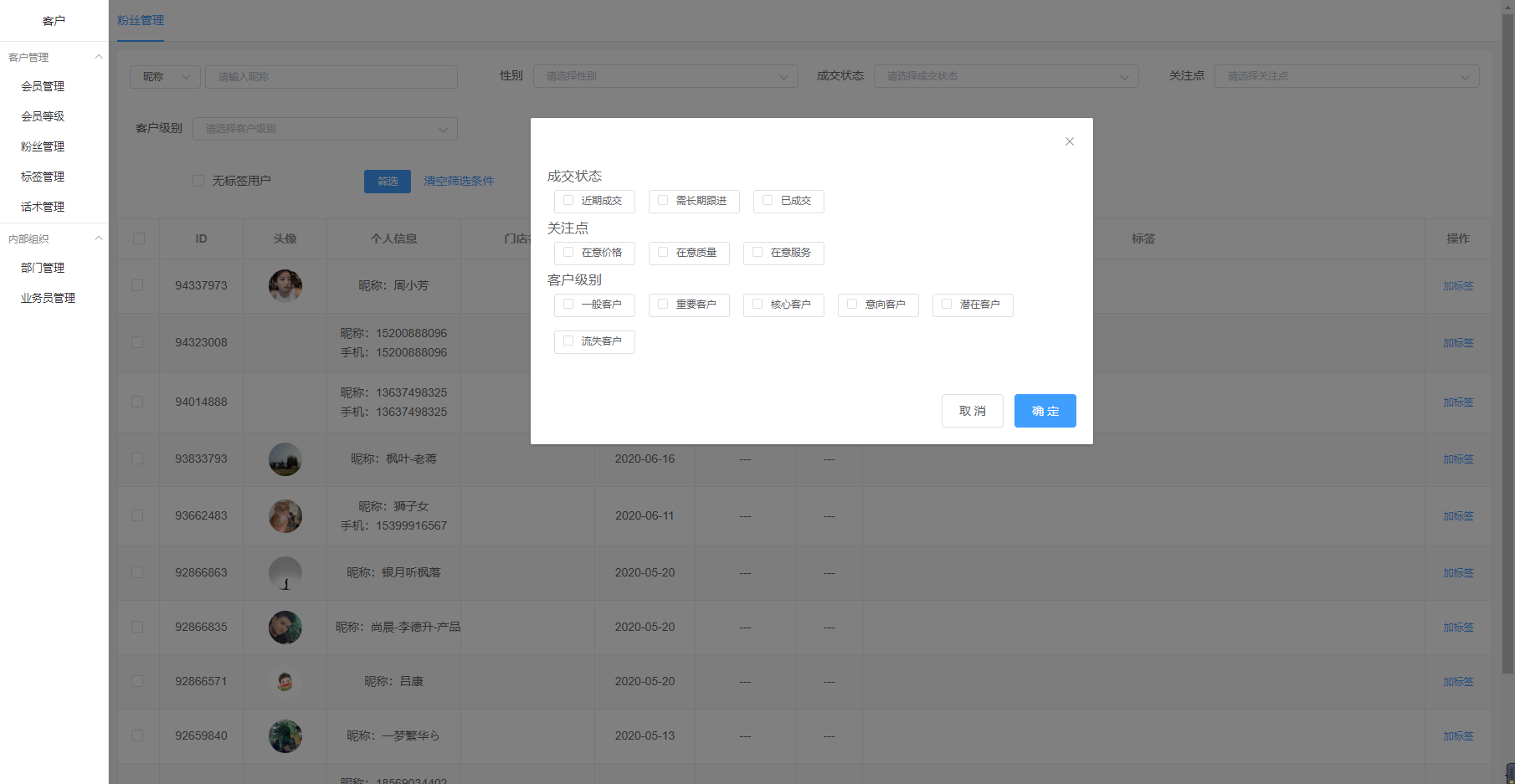Open the 性别 dropdown
Image resolution: width=1515 pixels, height=784 pixels.
pyautogui.click(x=665, y=76)
